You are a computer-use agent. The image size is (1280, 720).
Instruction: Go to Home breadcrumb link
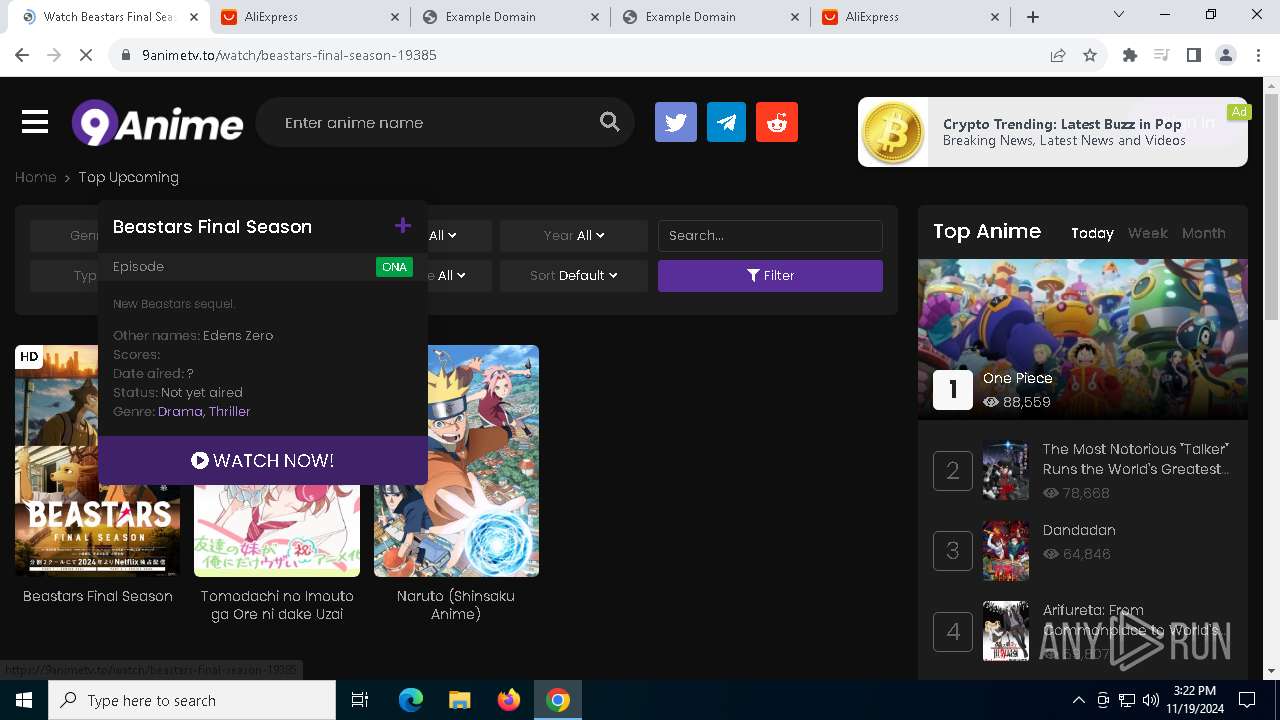[x=35, y=177]
